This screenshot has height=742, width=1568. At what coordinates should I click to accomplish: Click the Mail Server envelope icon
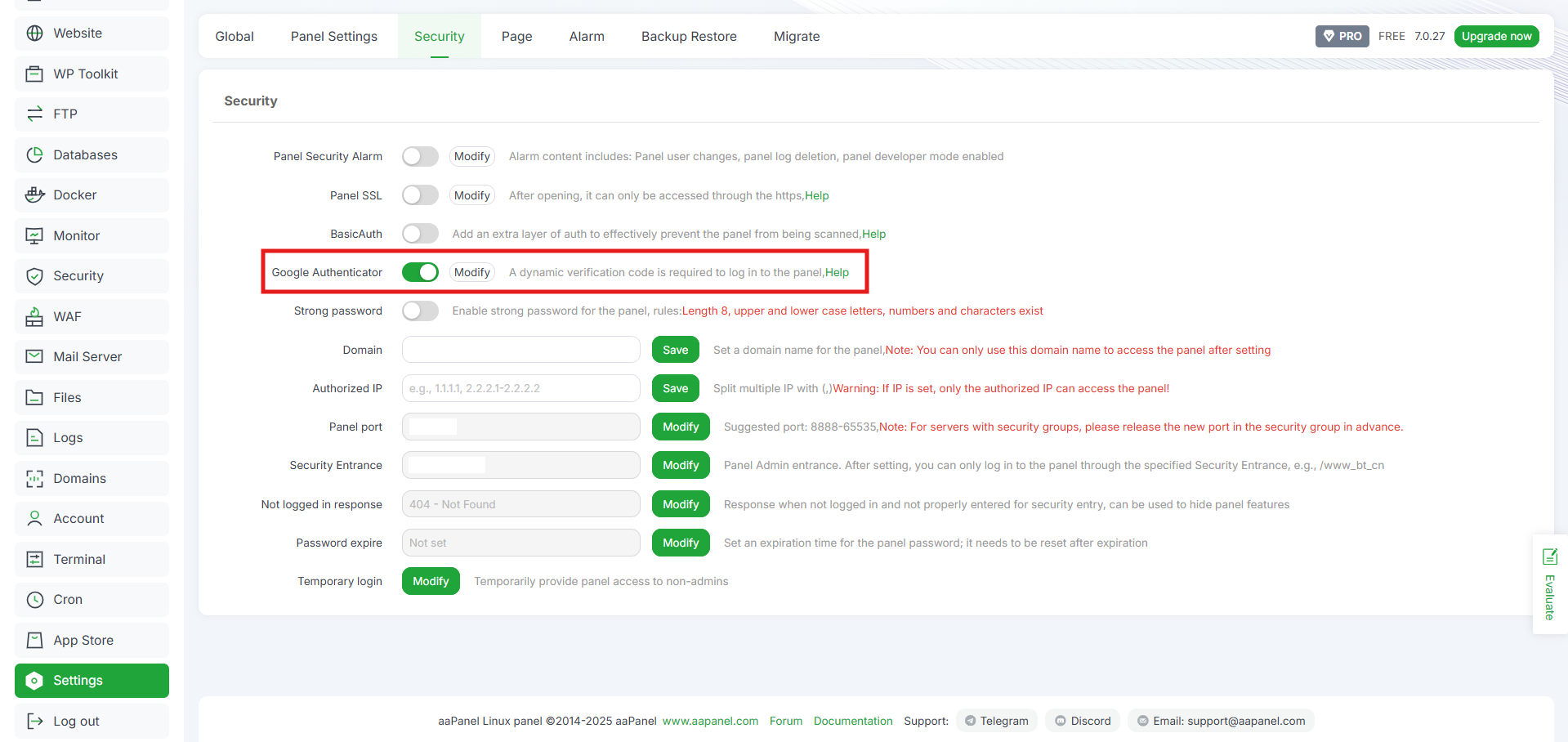[34, 357]
